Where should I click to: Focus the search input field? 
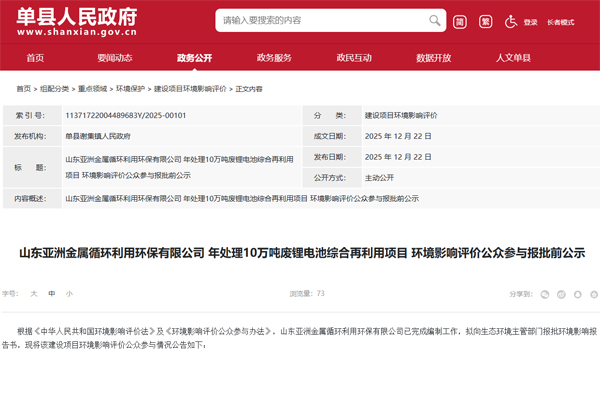tap(320, 21)
